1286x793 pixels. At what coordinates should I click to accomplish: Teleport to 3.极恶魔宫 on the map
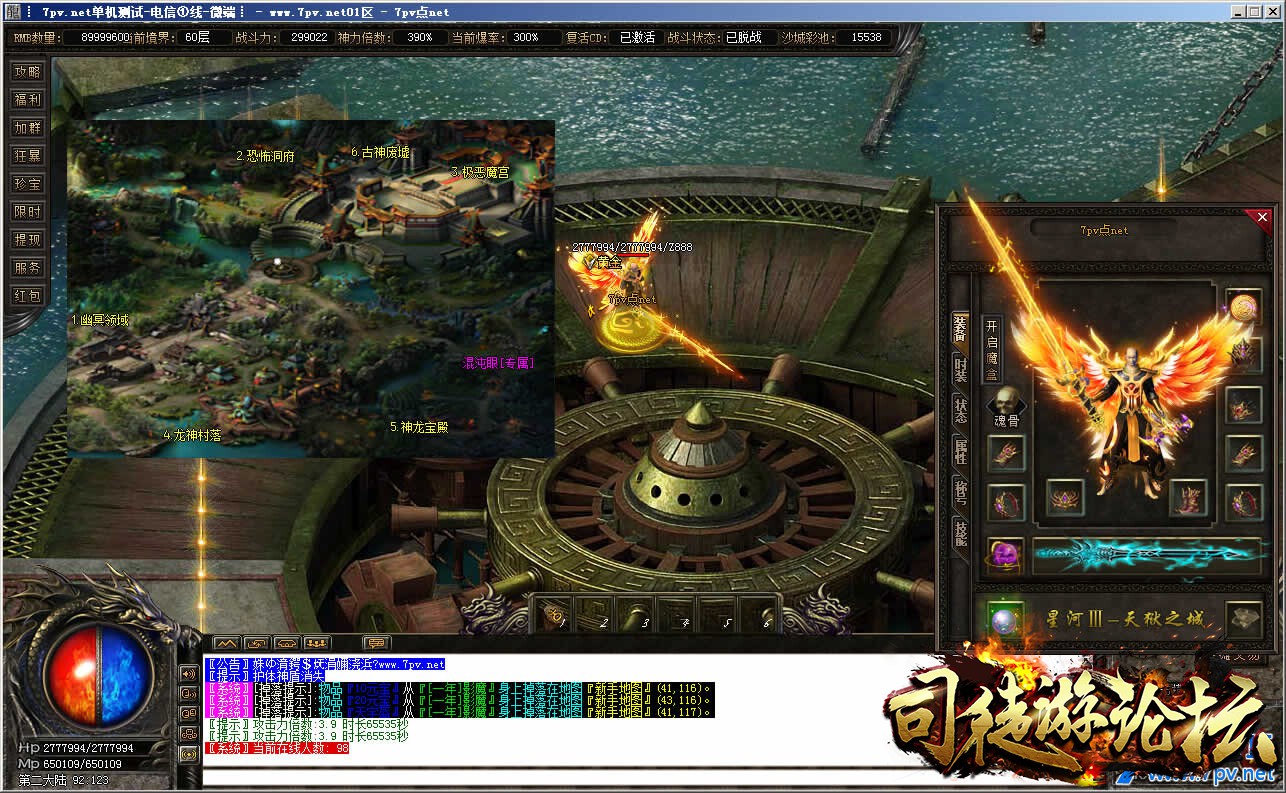480,172
